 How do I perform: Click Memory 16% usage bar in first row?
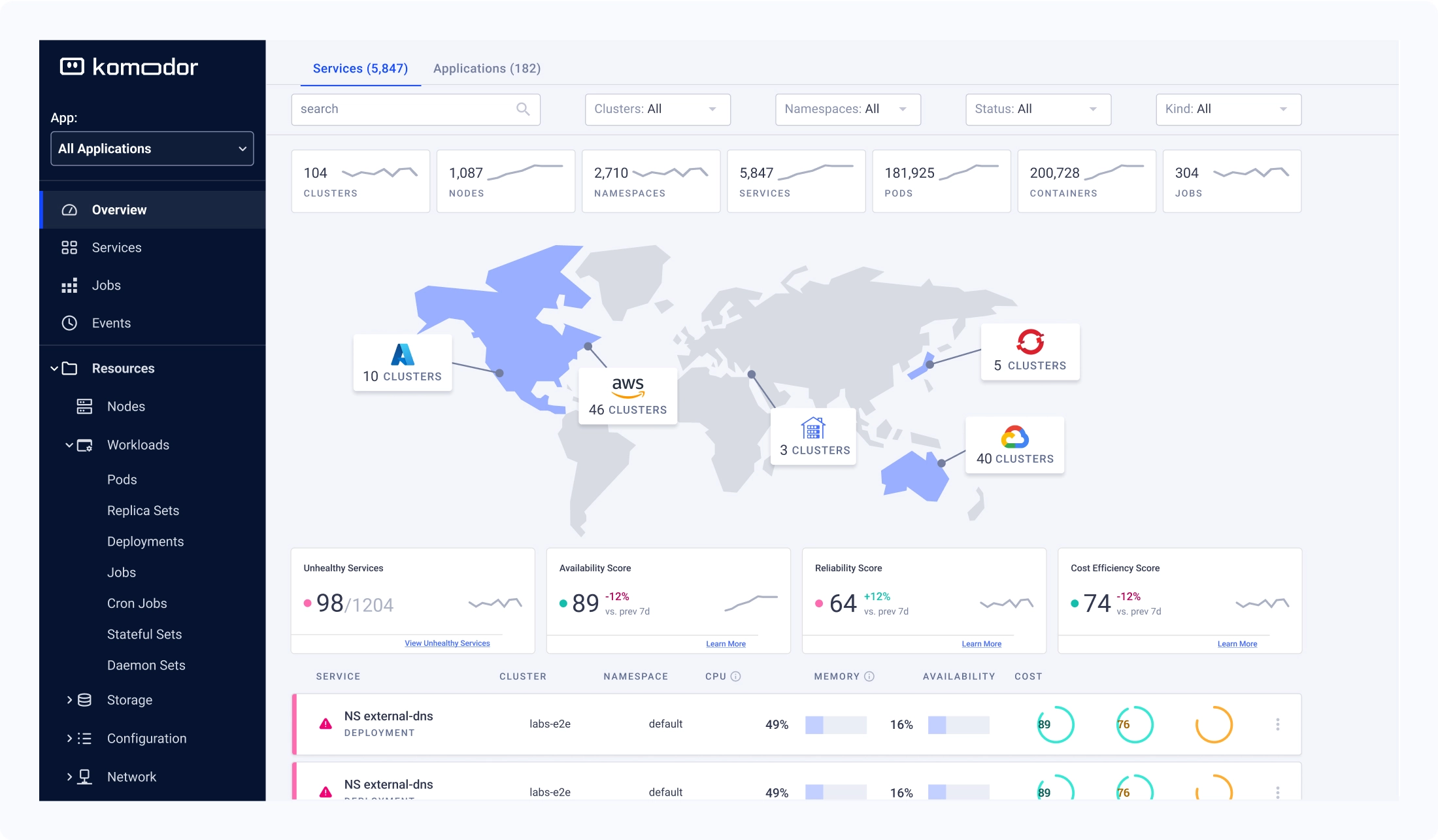pyautogui.click(x=958, y=725)
